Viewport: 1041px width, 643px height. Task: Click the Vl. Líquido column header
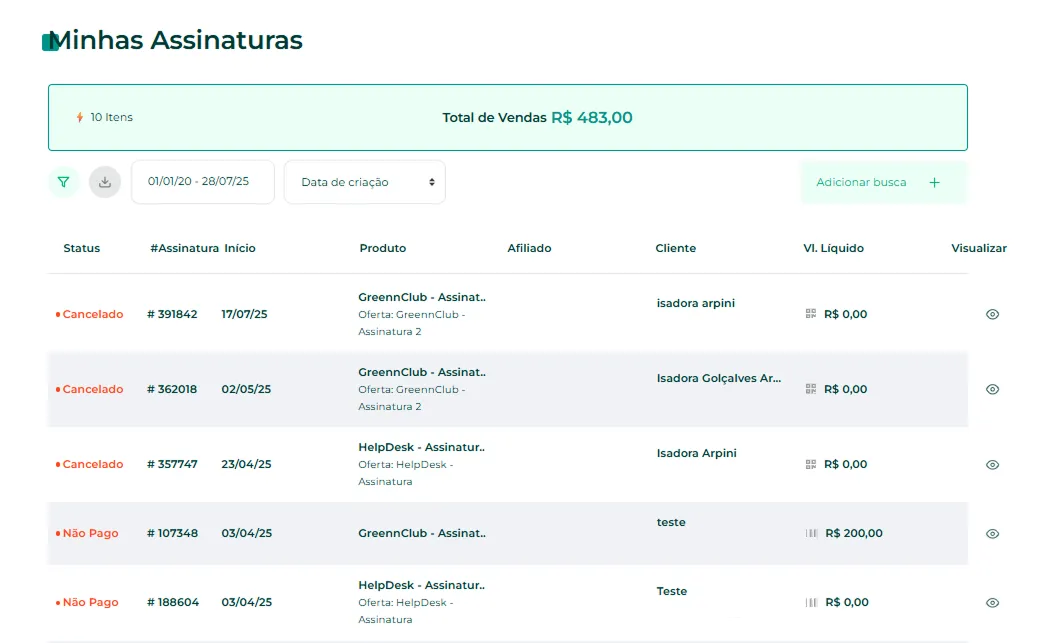[833, 248]
